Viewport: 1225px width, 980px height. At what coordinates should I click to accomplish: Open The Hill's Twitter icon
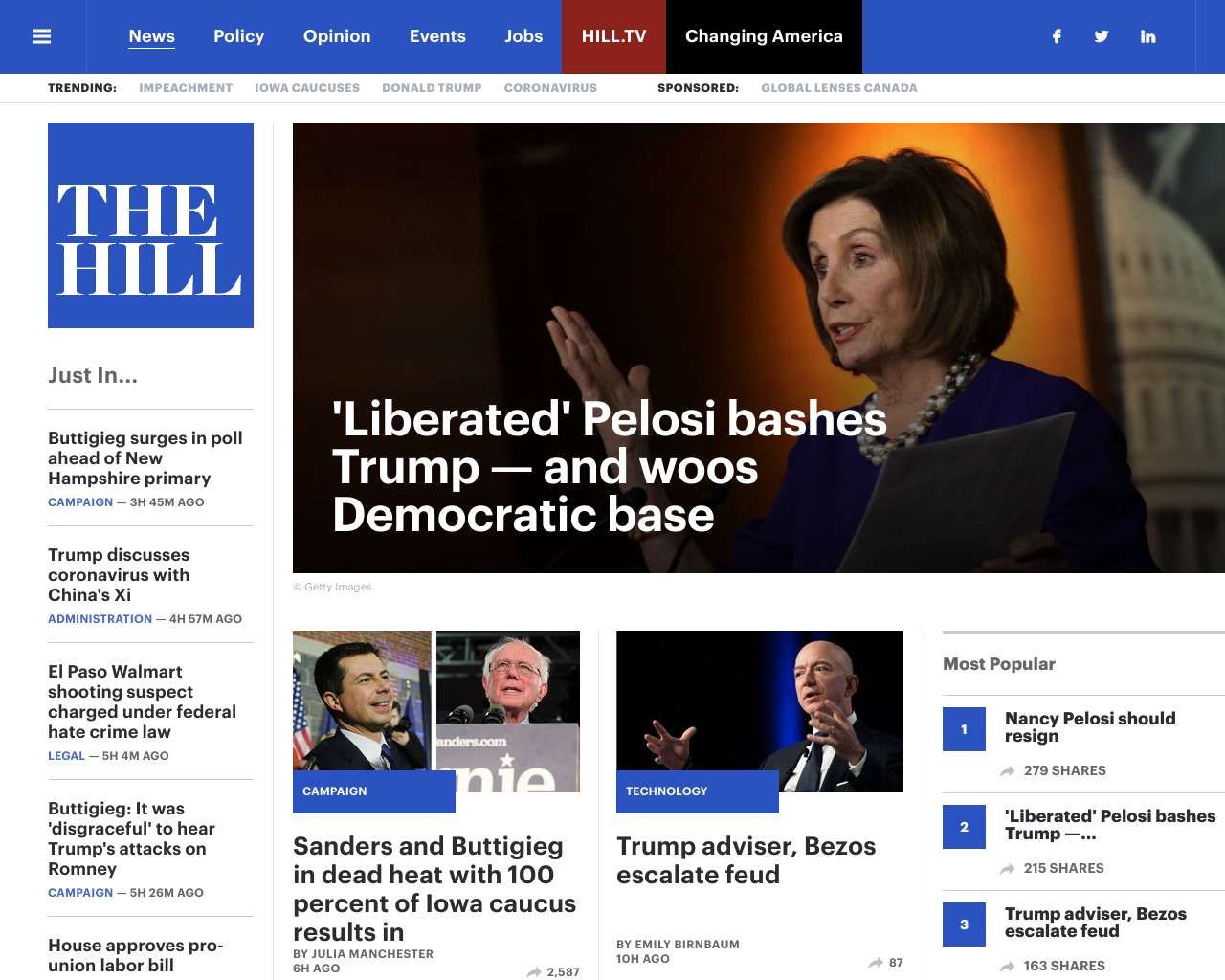coord(1102,36)
